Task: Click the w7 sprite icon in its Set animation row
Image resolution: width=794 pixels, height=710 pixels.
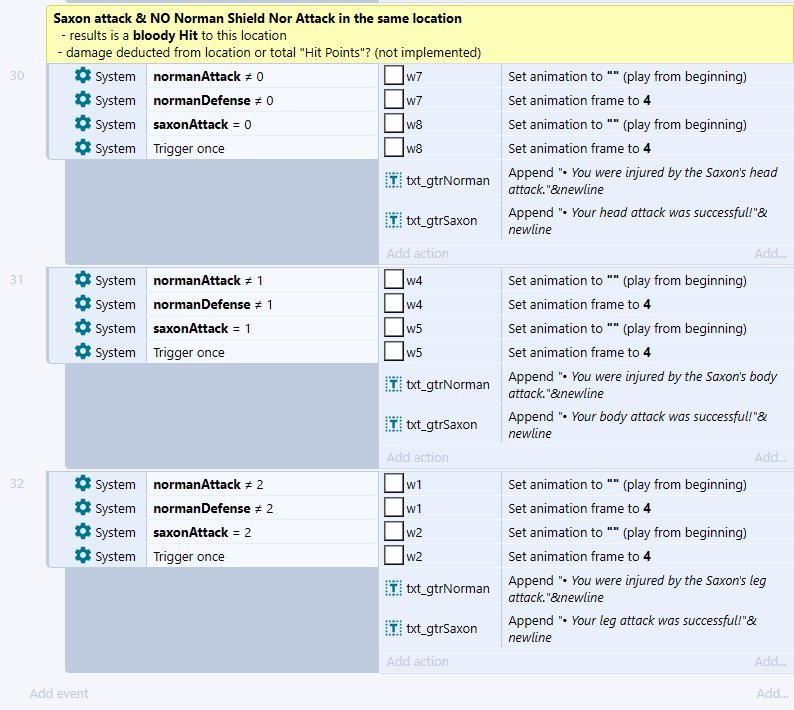Action: [x=393, y=75]
